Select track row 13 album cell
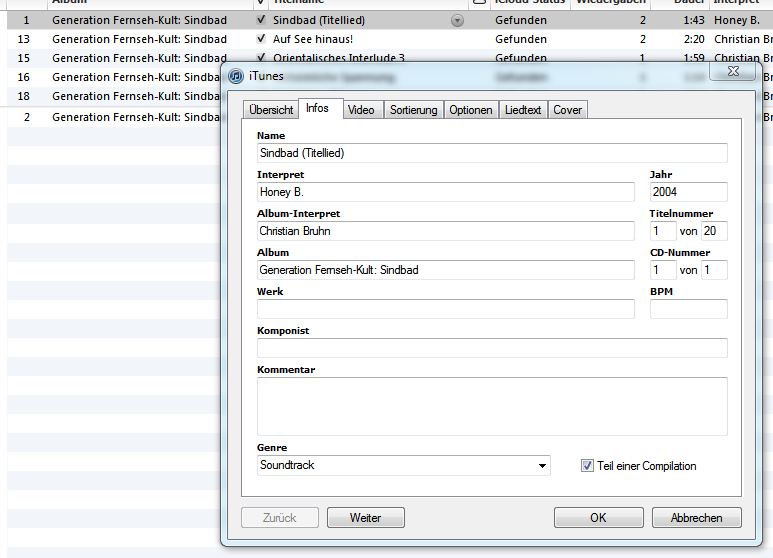The image size is (773, 558). (140, 39)
